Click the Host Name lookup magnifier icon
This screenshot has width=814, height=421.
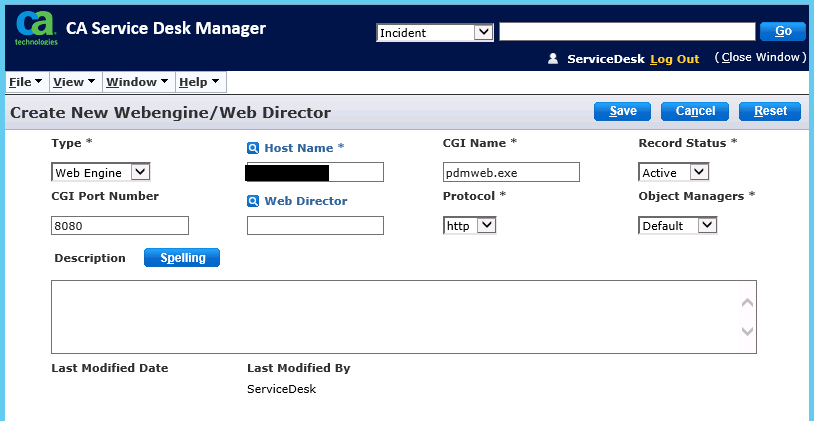253,148
